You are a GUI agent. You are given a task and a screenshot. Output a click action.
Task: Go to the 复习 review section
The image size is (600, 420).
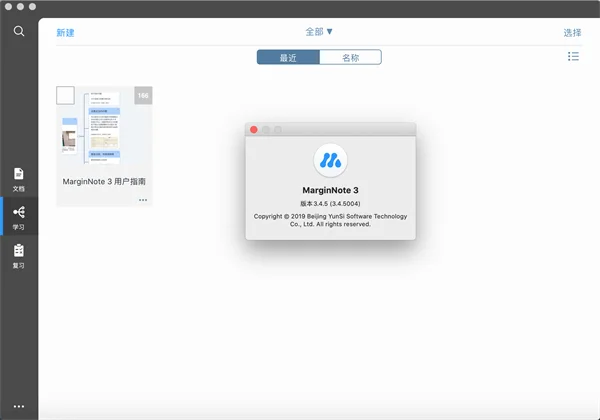(x=19, y=256)
